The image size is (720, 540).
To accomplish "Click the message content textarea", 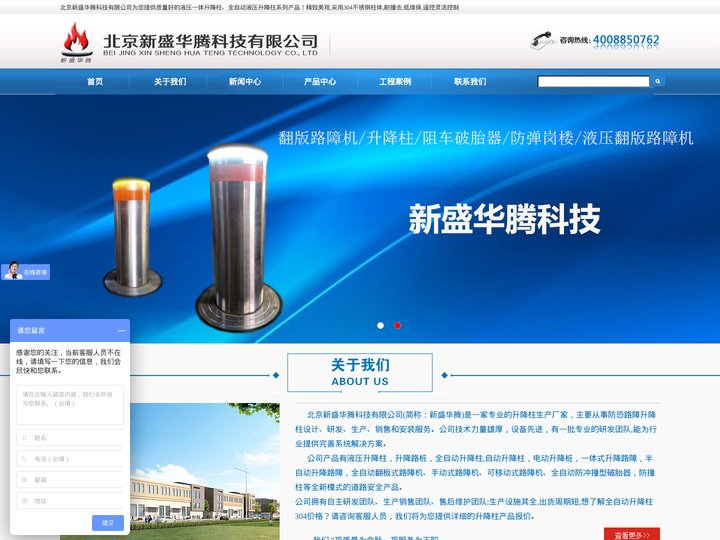I will point(70,405).
